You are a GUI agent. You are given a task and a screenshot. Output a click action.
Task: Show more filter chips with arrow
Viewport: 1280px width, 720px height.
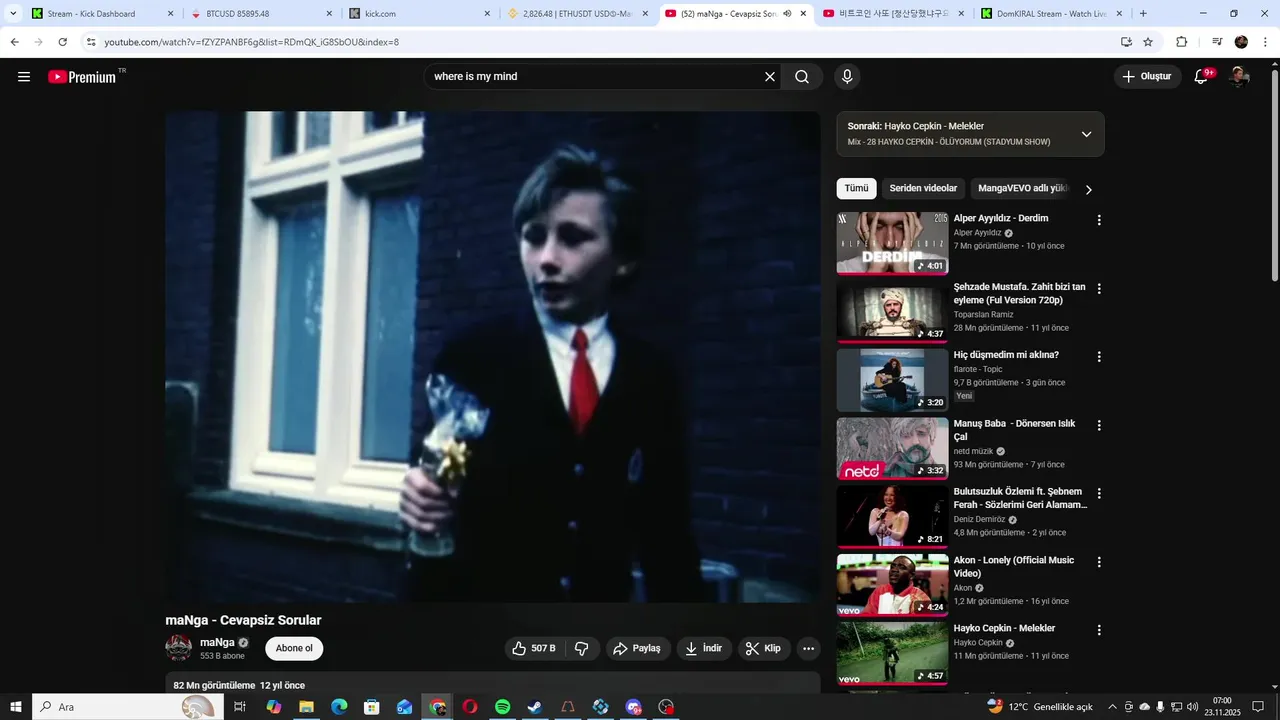click(1089, 189)
